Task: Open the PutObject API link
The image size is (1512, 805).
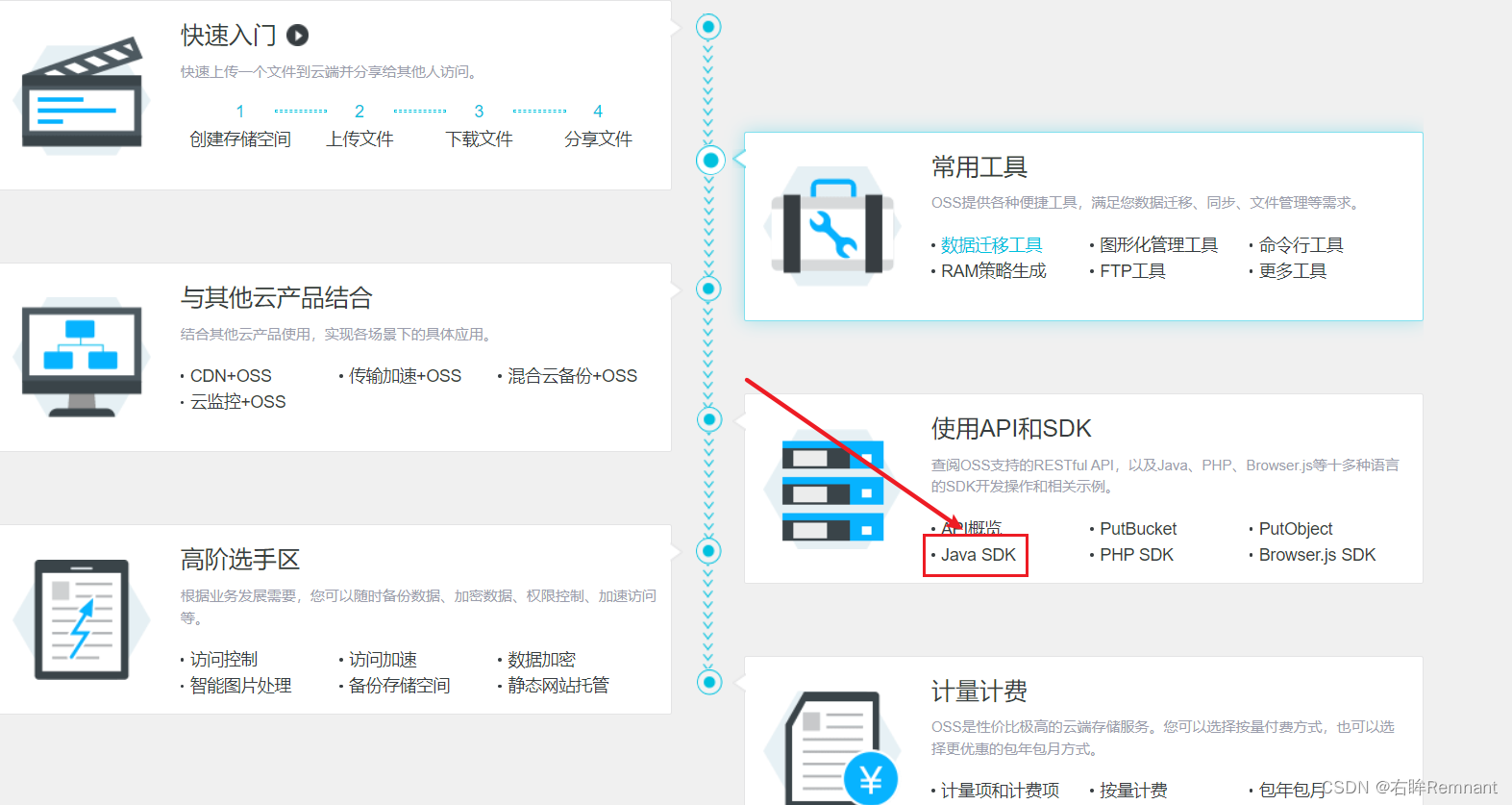Action: coord(1296,529)
